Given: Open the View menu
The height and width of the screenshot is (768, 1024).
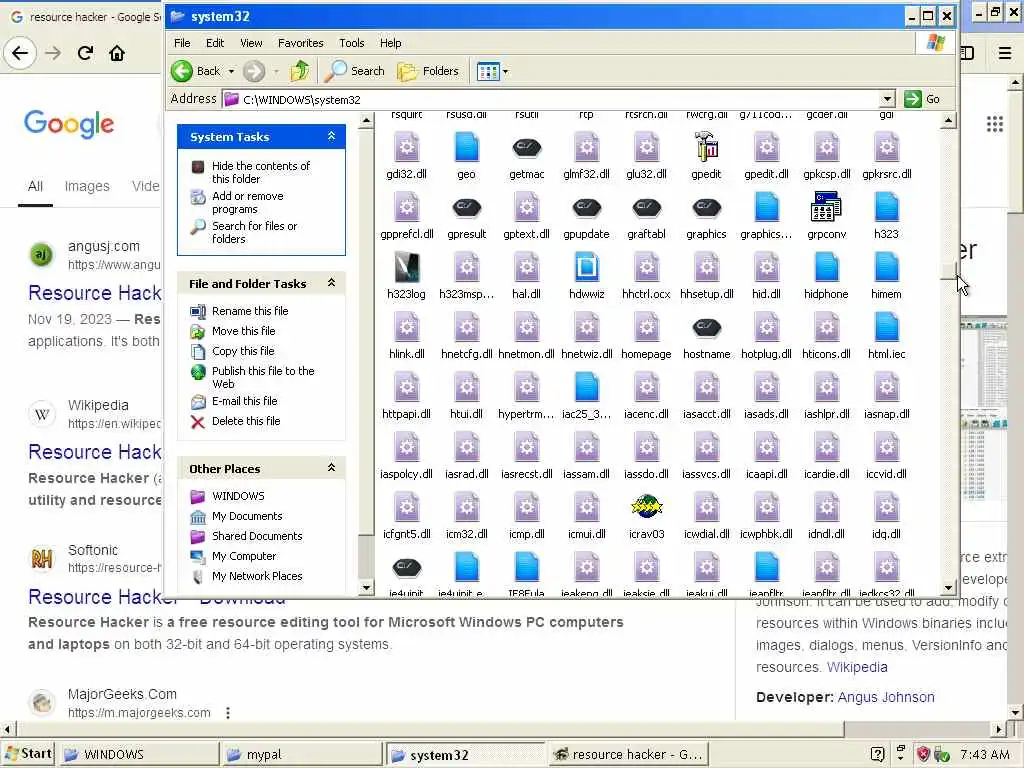Looking at the screenshot, I should point(251,43).
